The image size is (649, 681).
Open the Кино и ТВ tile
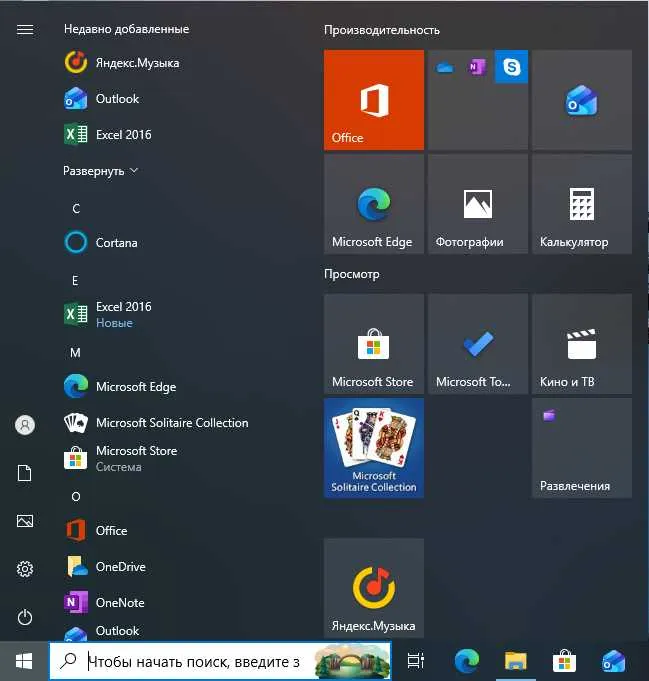point(582,344)
